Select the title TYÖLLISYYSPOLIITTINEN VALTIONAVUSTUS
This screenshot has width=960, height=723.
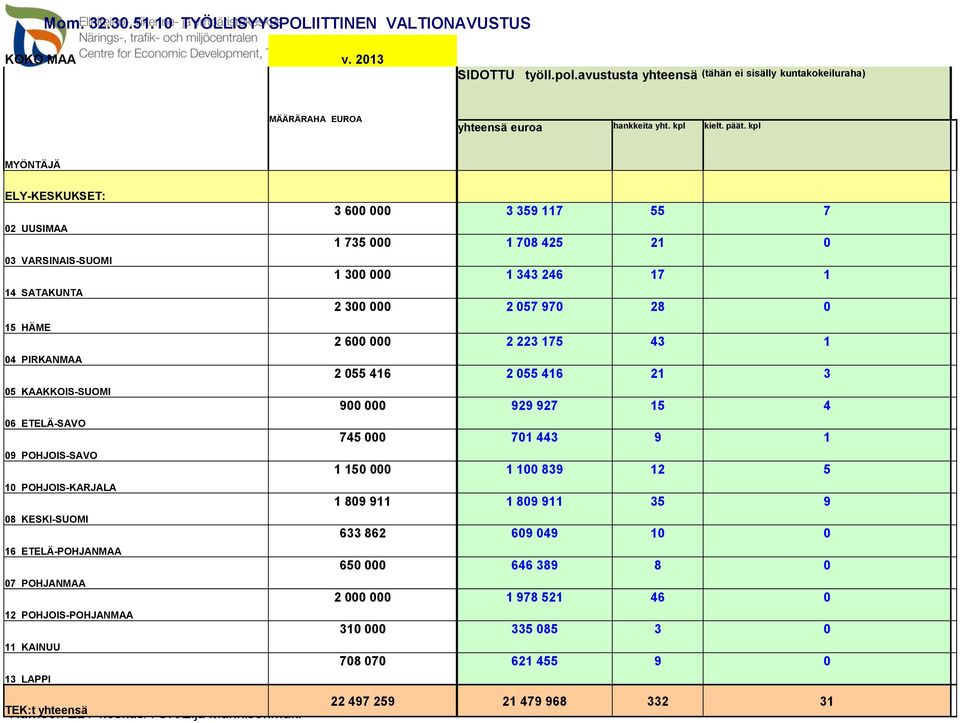(x=356, y=23)
